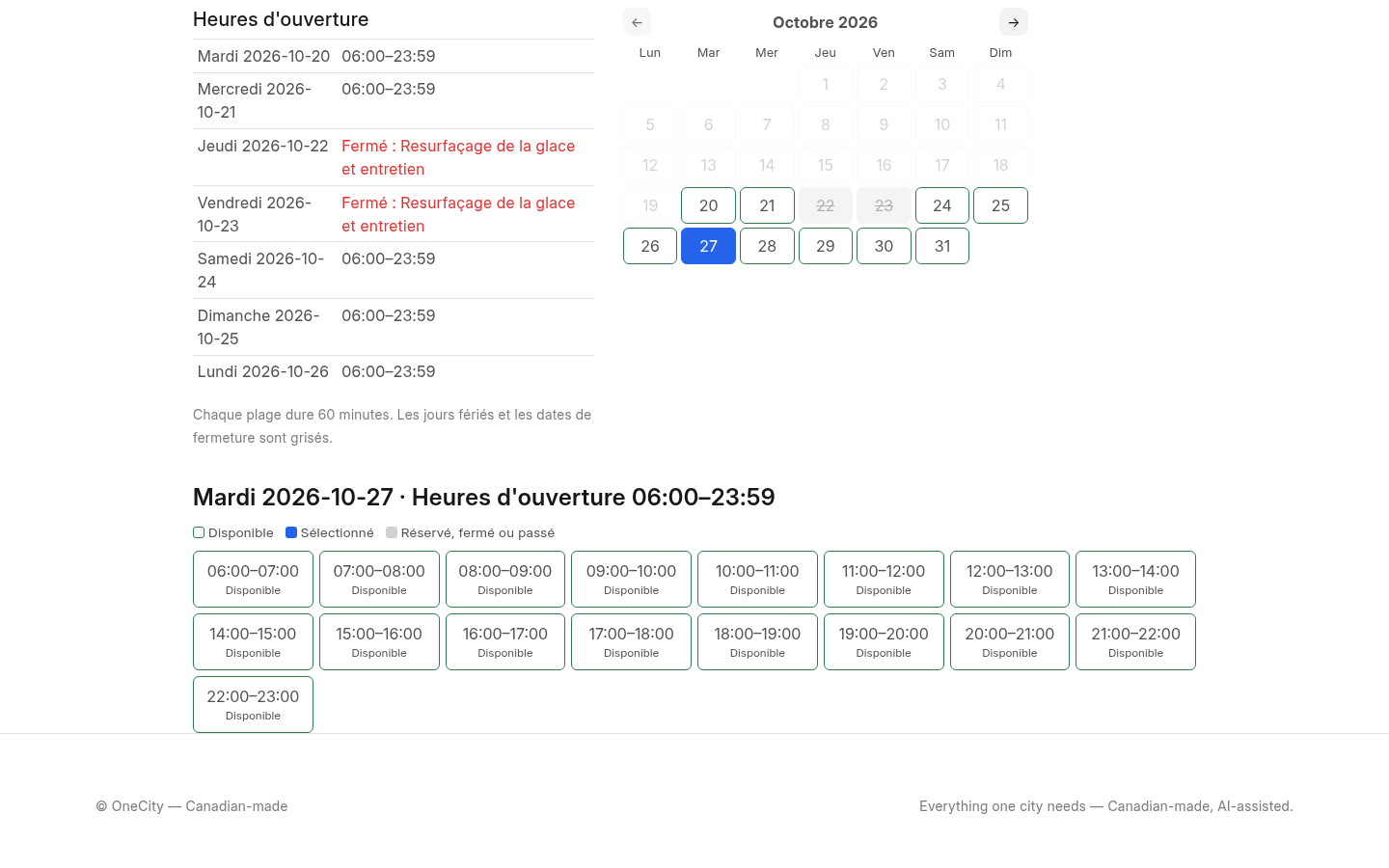Select October 30 on the calendar
Screen dimensions: 1389x868
click(884, 246)
